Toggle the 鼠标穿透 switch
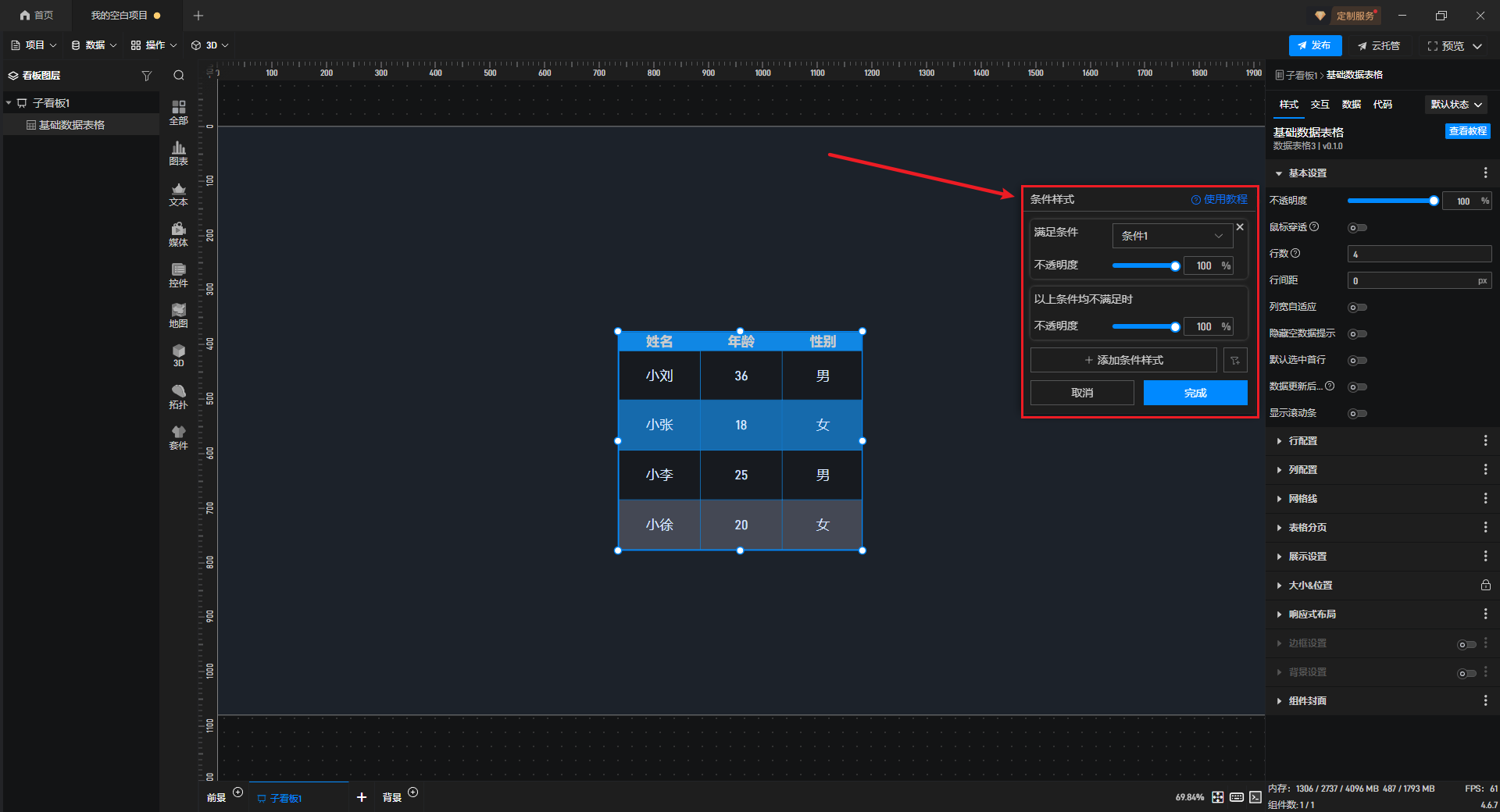The height and width of the screenshot is (812, 1500). point(1357,228)
